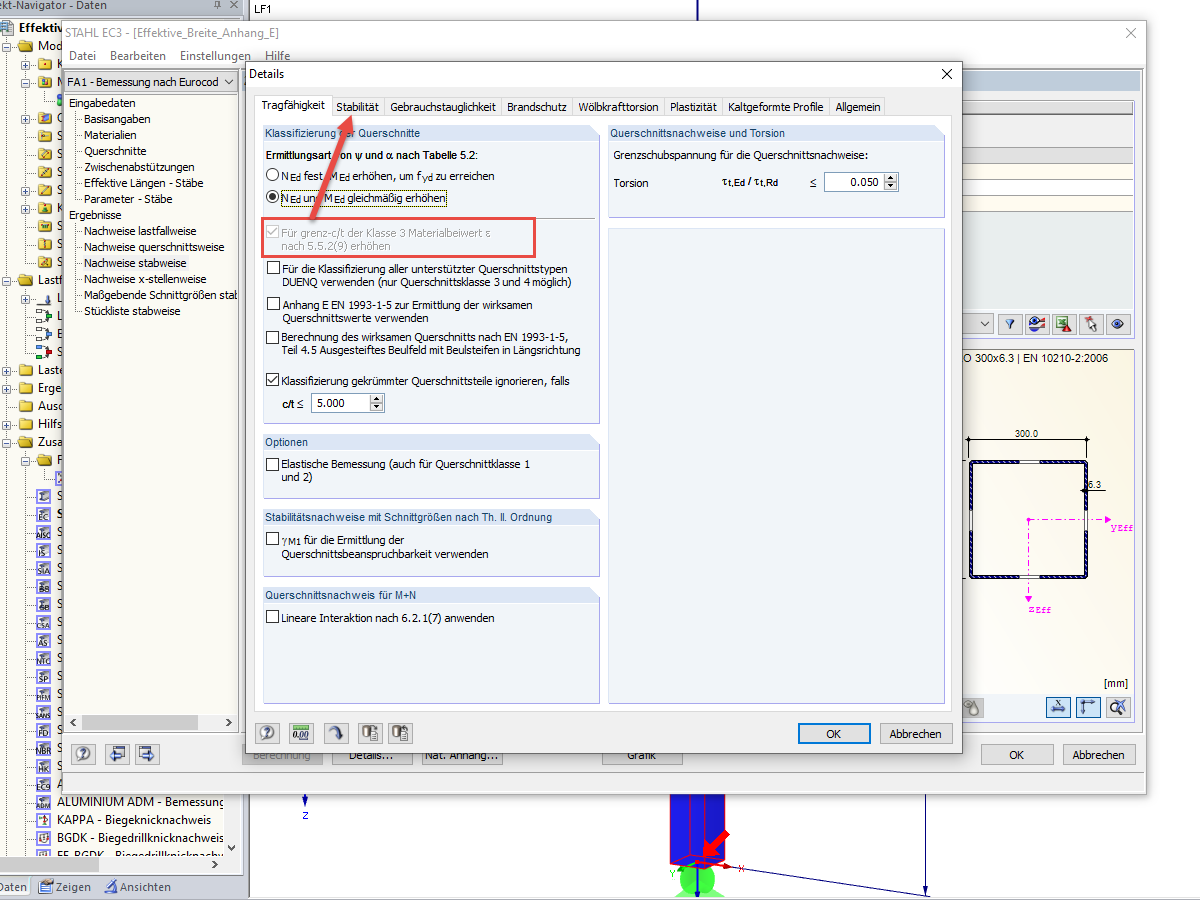Open the Wölbkrafttorsion tab
This screenshot has width=1200, height=900.
coord(618,107)
